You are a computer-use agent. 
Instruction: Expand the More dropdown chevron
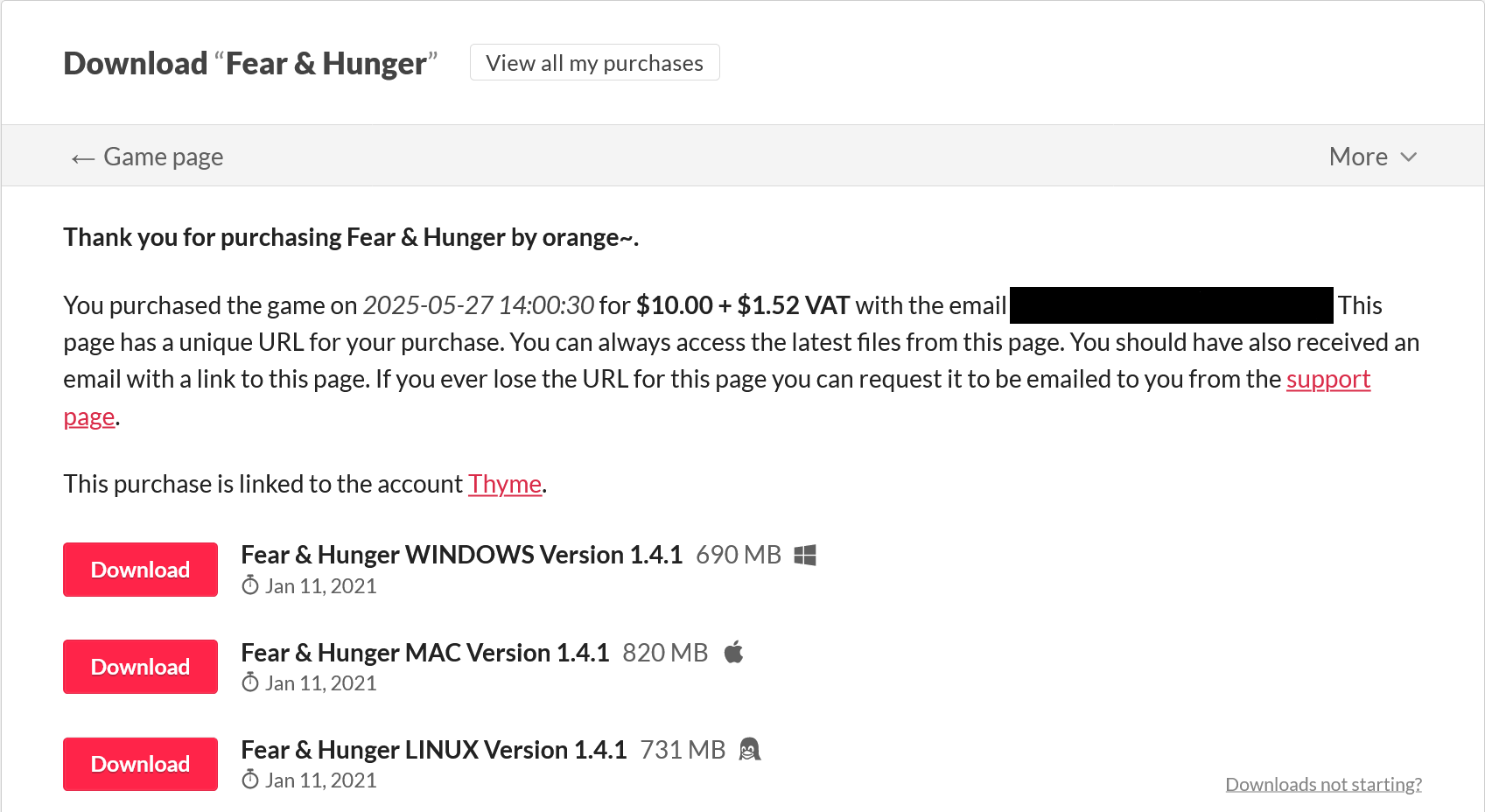click(1408, 157)
